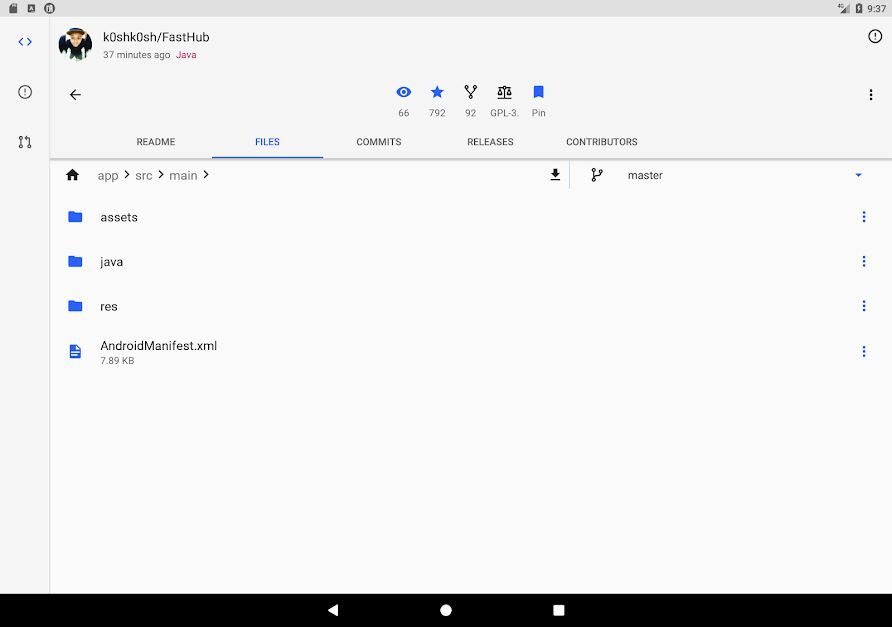Open the code view in left sidebar
Image resolution: width=892 pixels, height=627 pixels.
coord(24,42)
